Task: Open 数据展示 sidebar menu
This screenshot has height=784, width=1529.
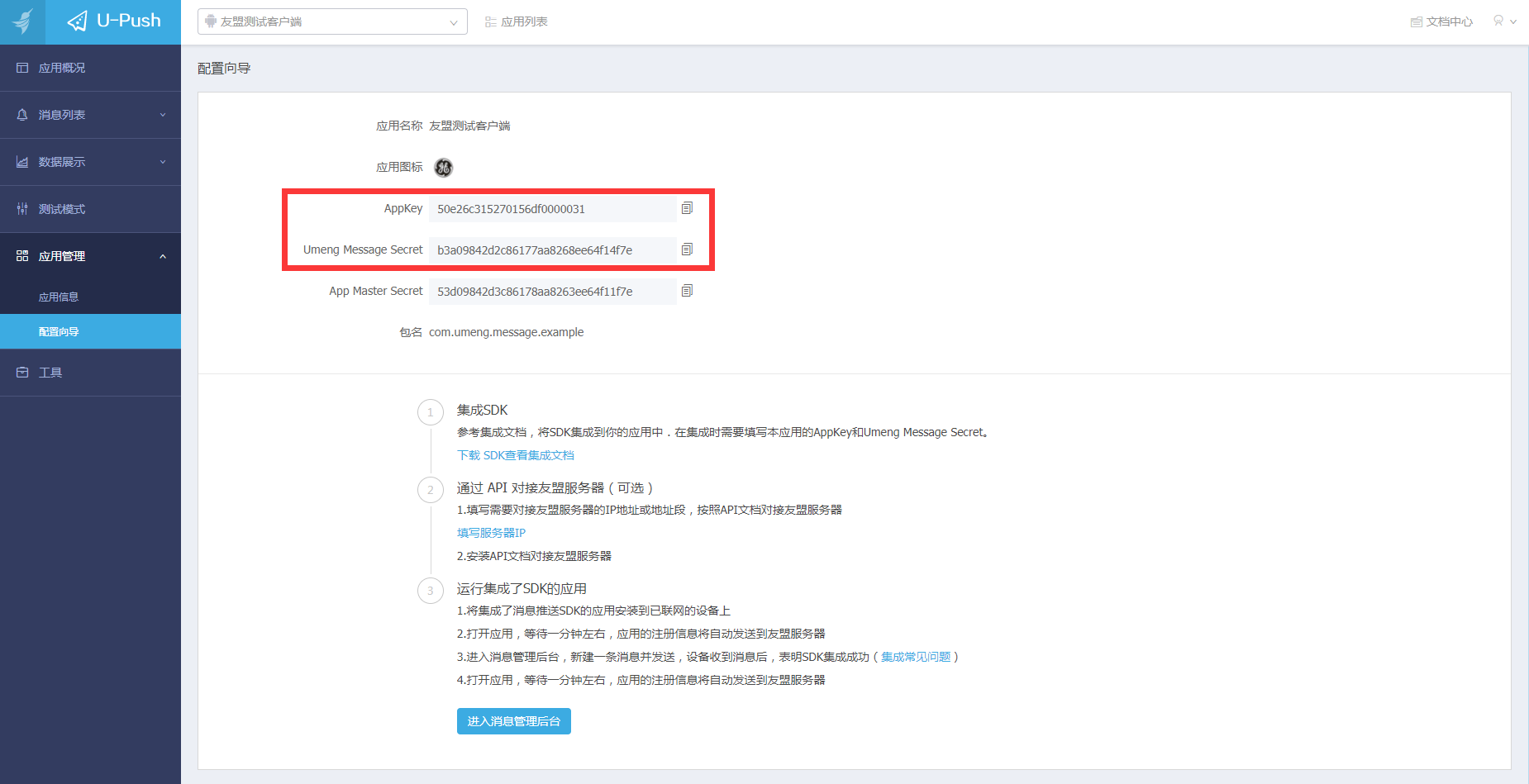Action: [90, 162]
